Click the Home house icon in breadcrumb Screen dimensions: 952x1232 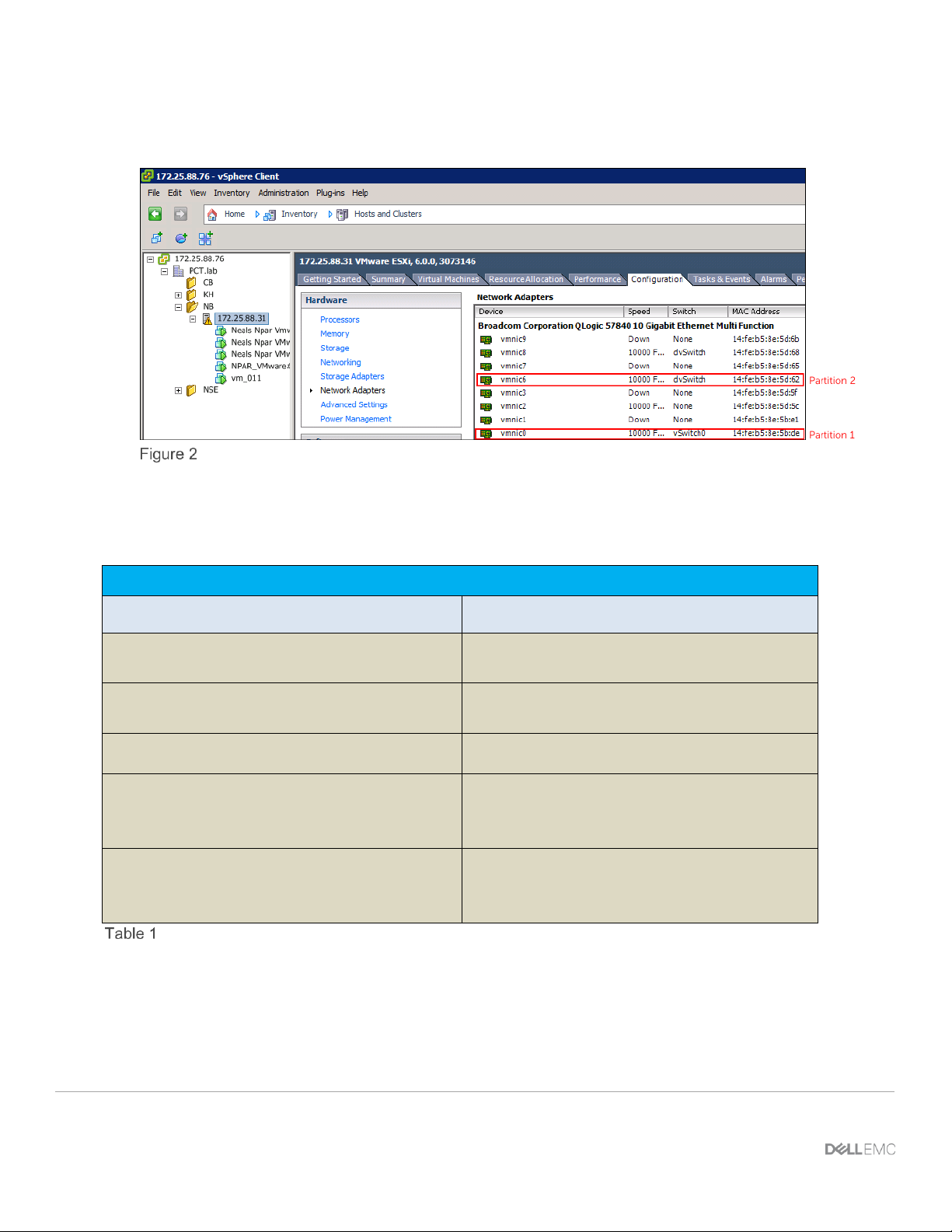(212, 215)
